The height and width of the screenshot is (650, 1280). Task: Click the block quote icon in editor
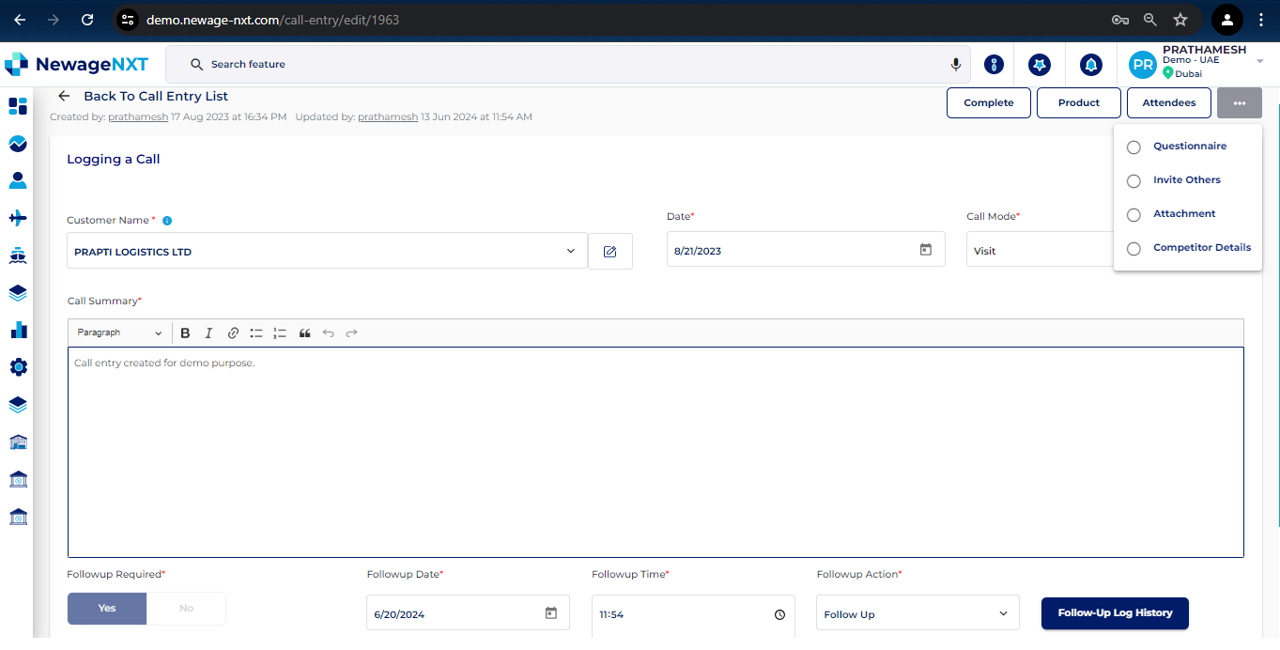coord(305,333)
